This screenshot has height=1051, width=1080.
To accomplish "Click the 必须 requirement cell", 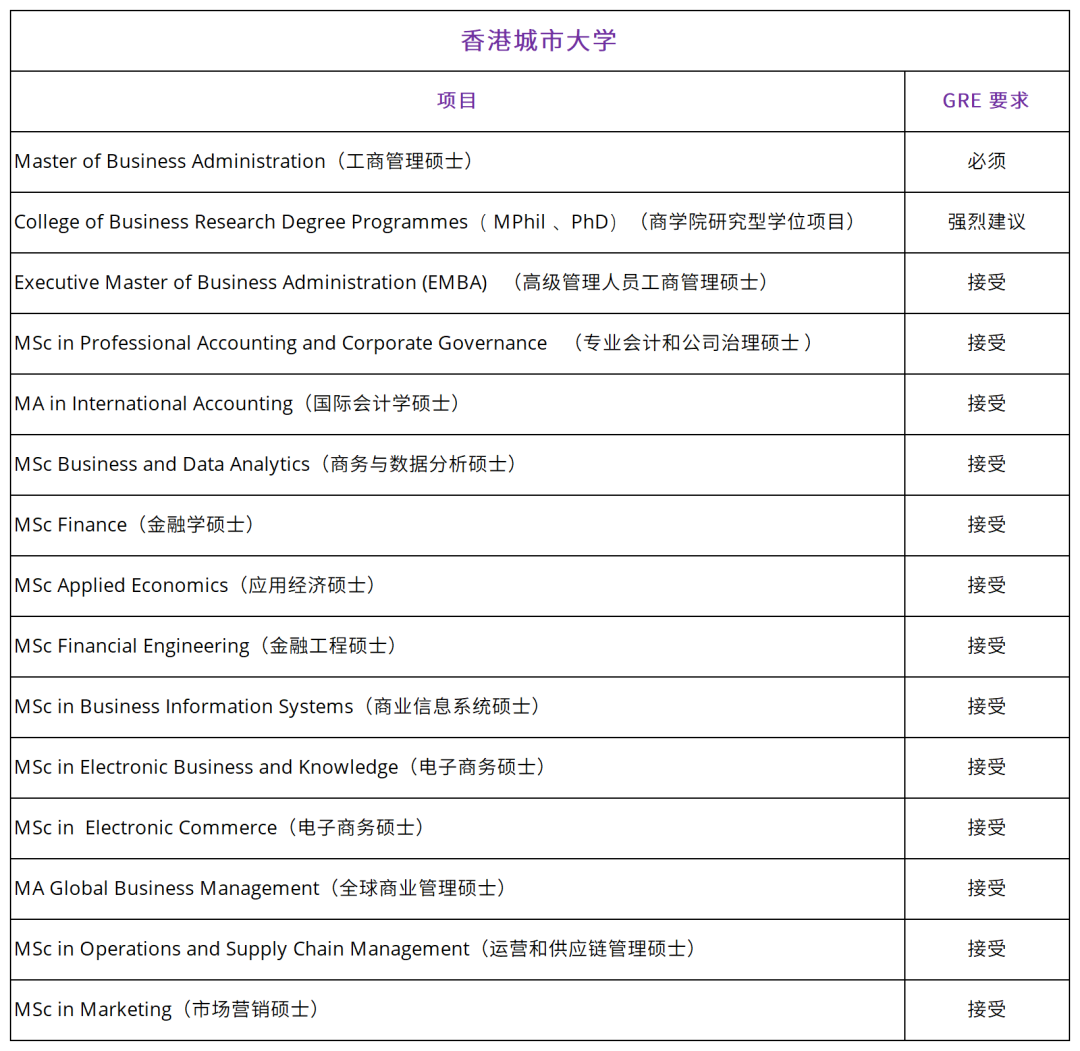I will click(x=986, y=161).
